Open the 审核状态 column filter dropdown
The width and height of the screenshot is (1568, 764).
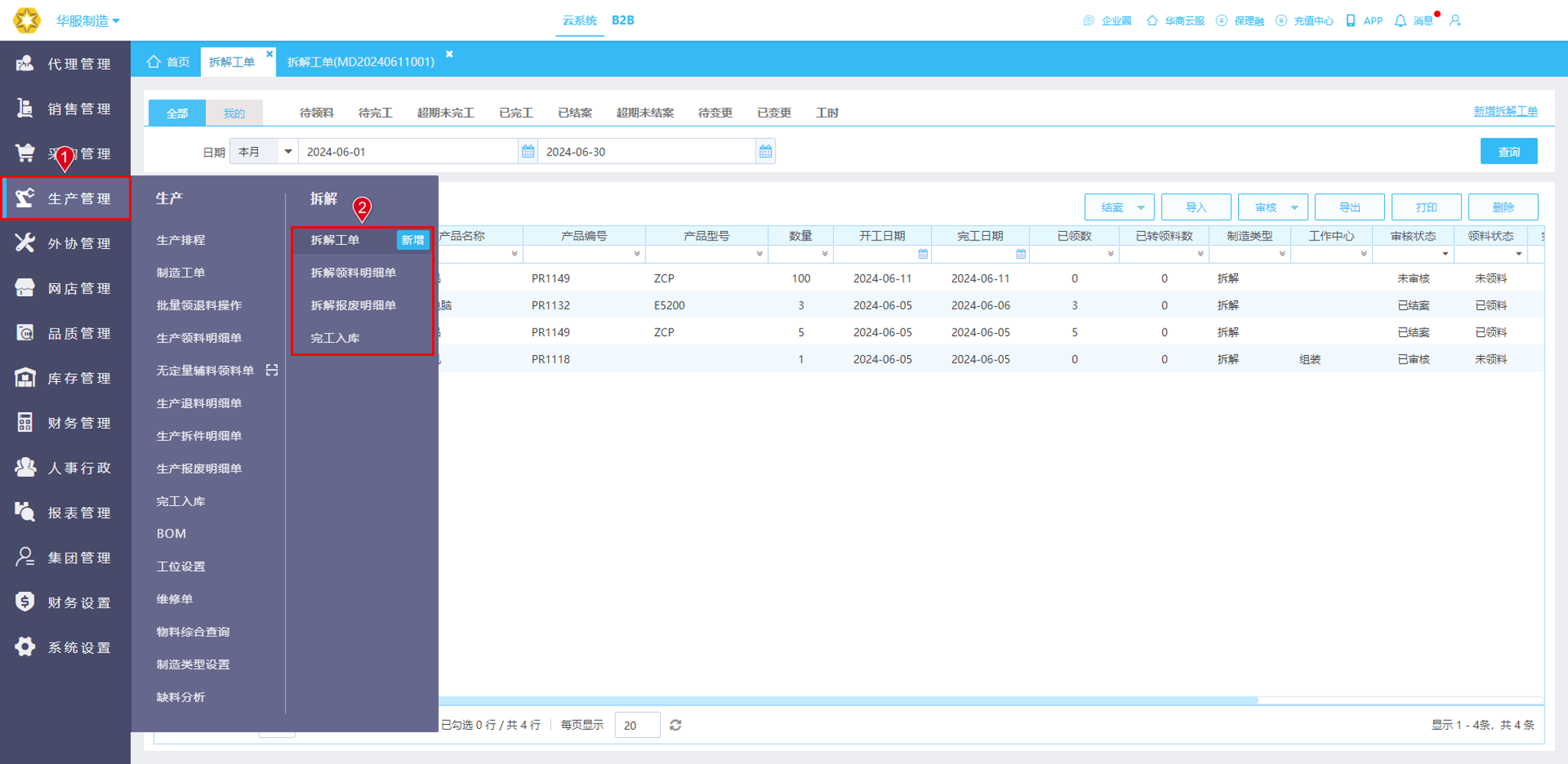[x=1445, y=254]
